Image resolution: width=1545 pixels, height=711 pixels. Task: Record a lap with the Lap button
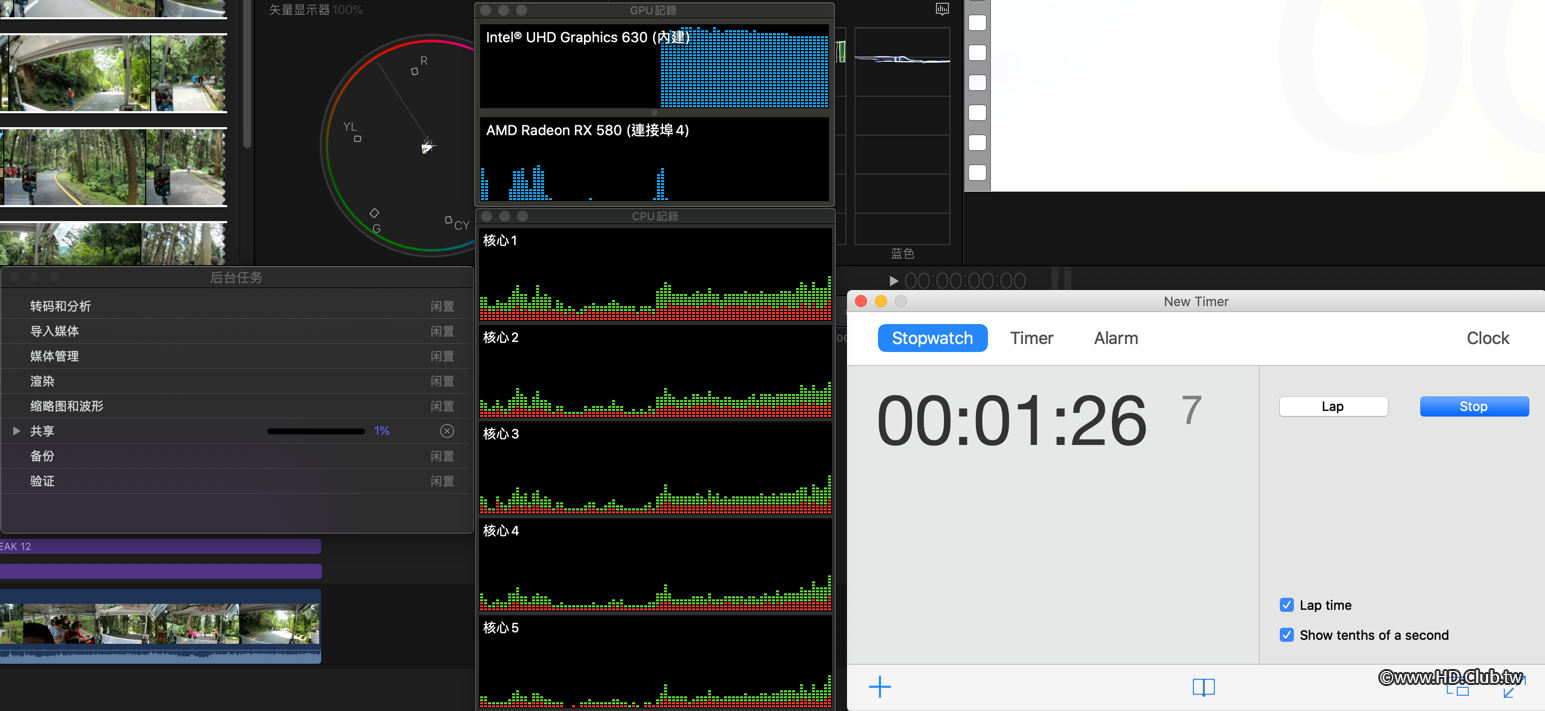(x=1333, y=406)
